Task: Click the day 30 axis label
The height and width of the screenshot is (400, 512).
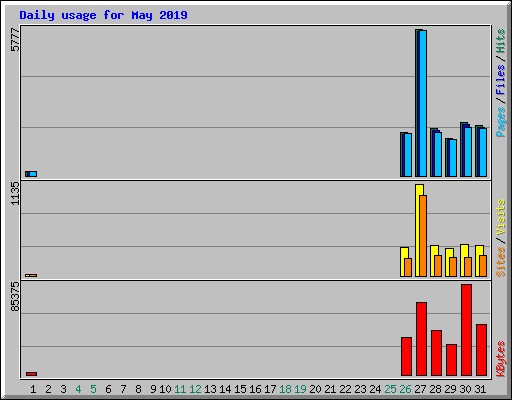Action: tap(465, 389)
